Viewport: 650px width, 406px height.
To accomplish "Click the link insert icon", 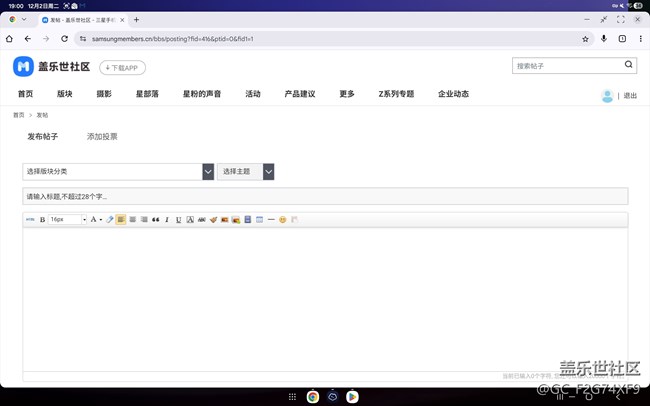I will click(109, 219).
